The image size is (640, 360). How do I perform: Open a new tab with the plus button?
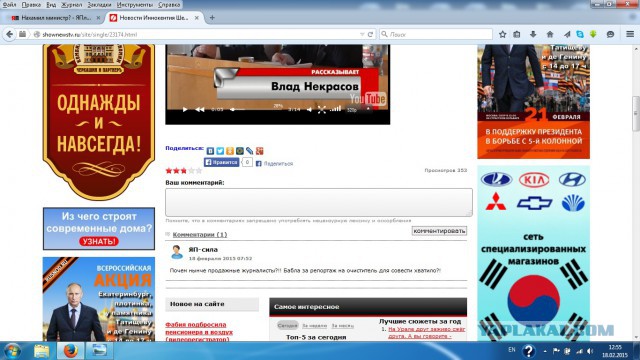pyautogui.click(x=212, y=18)
